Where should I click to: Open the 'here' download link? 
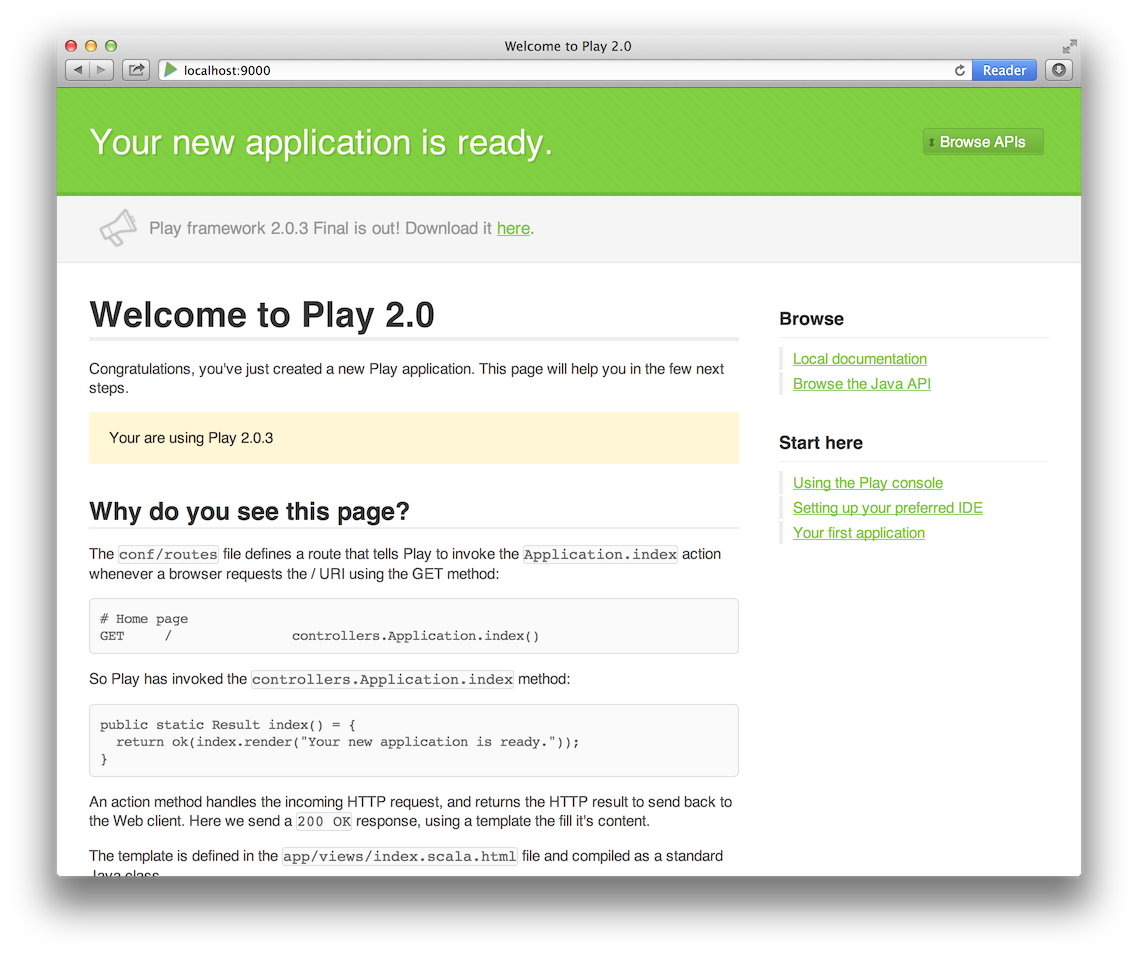point(513,228)
